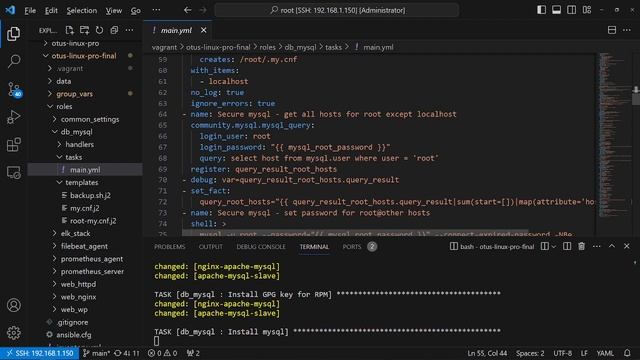The image size is (640, 360).
Task: Toggle the secondary sidebar visibility
Action: click(x=571, y=10)
